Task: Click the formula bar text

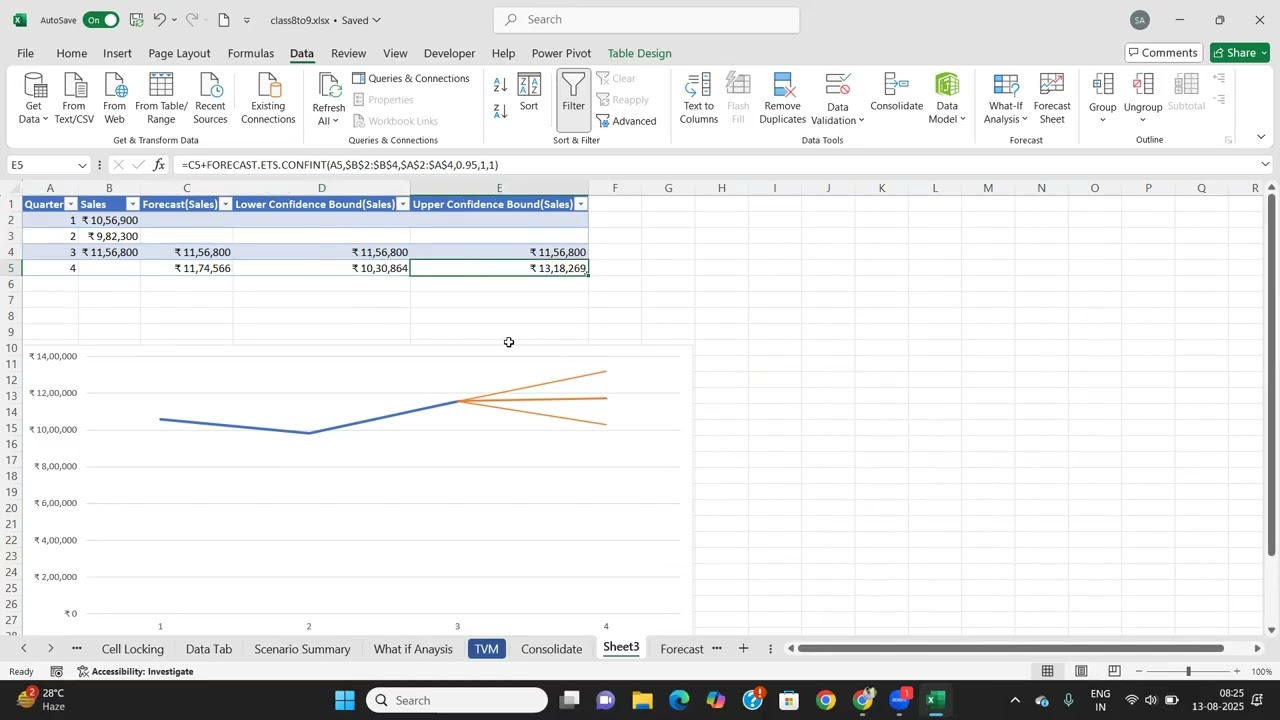Action: (340, 165)
